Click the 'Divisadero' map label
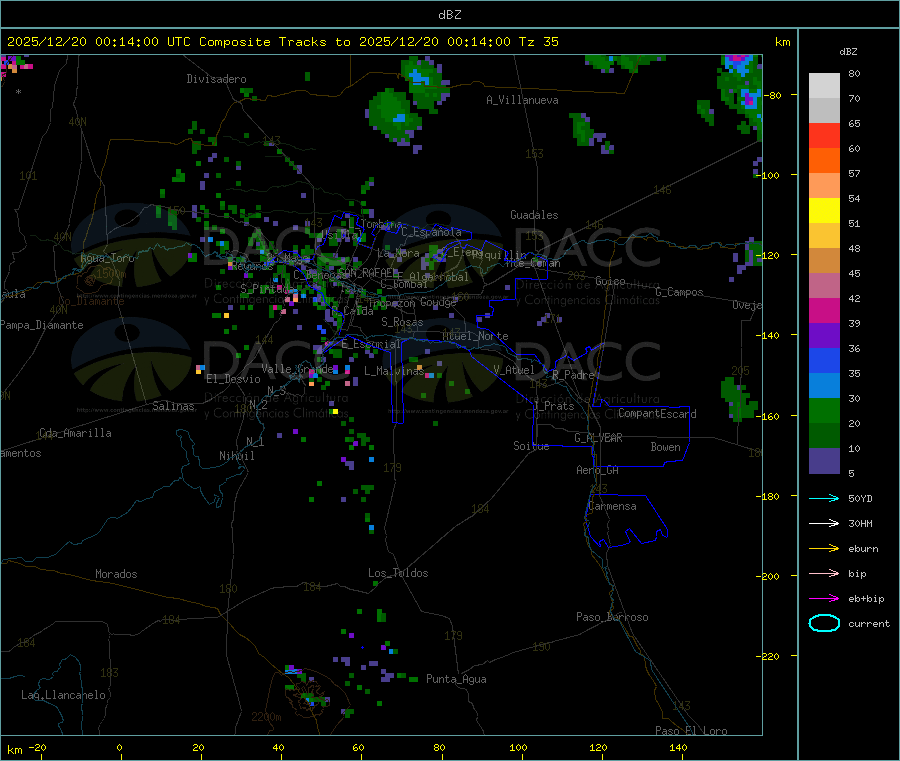This screenshot has height=761, width=900. (216, 79)
